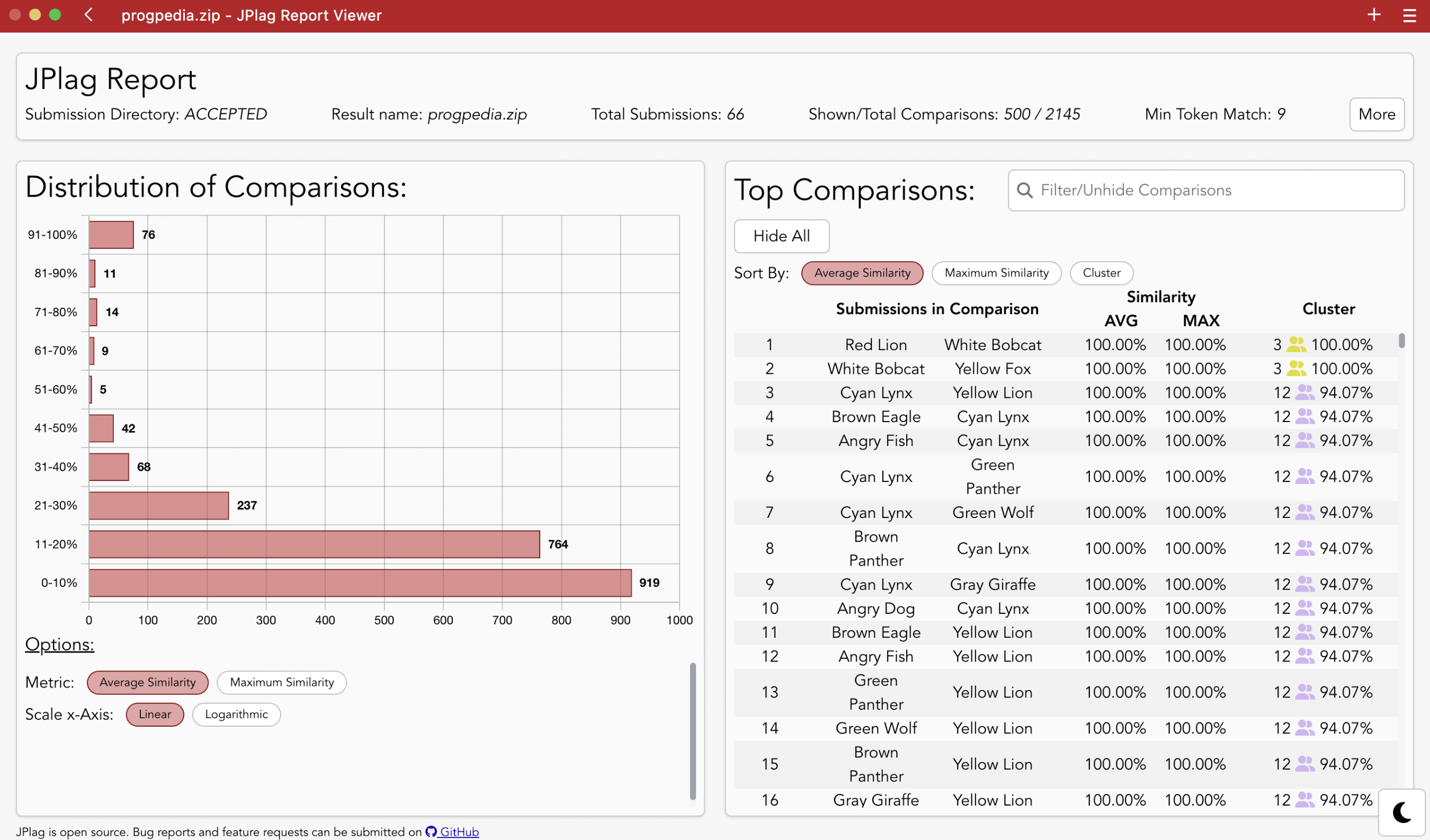The width and height of the screenshot is (1430, 840).
Task: Open row 6 Cyan Lynx vs Green Panther
Action: coord(1066,476)
